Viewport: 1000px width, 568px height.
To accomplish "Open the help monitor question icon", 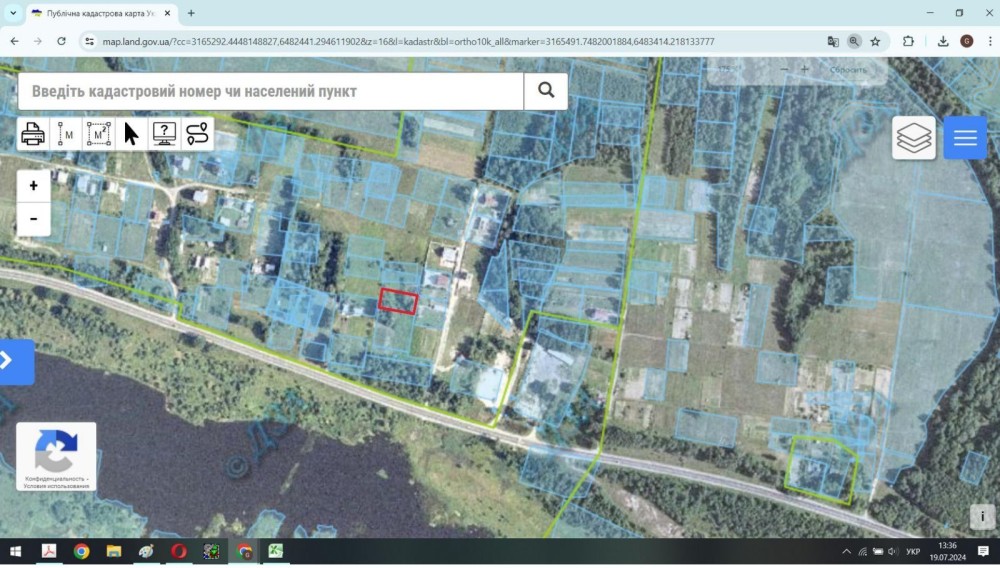I will click(x=165, y=134).
